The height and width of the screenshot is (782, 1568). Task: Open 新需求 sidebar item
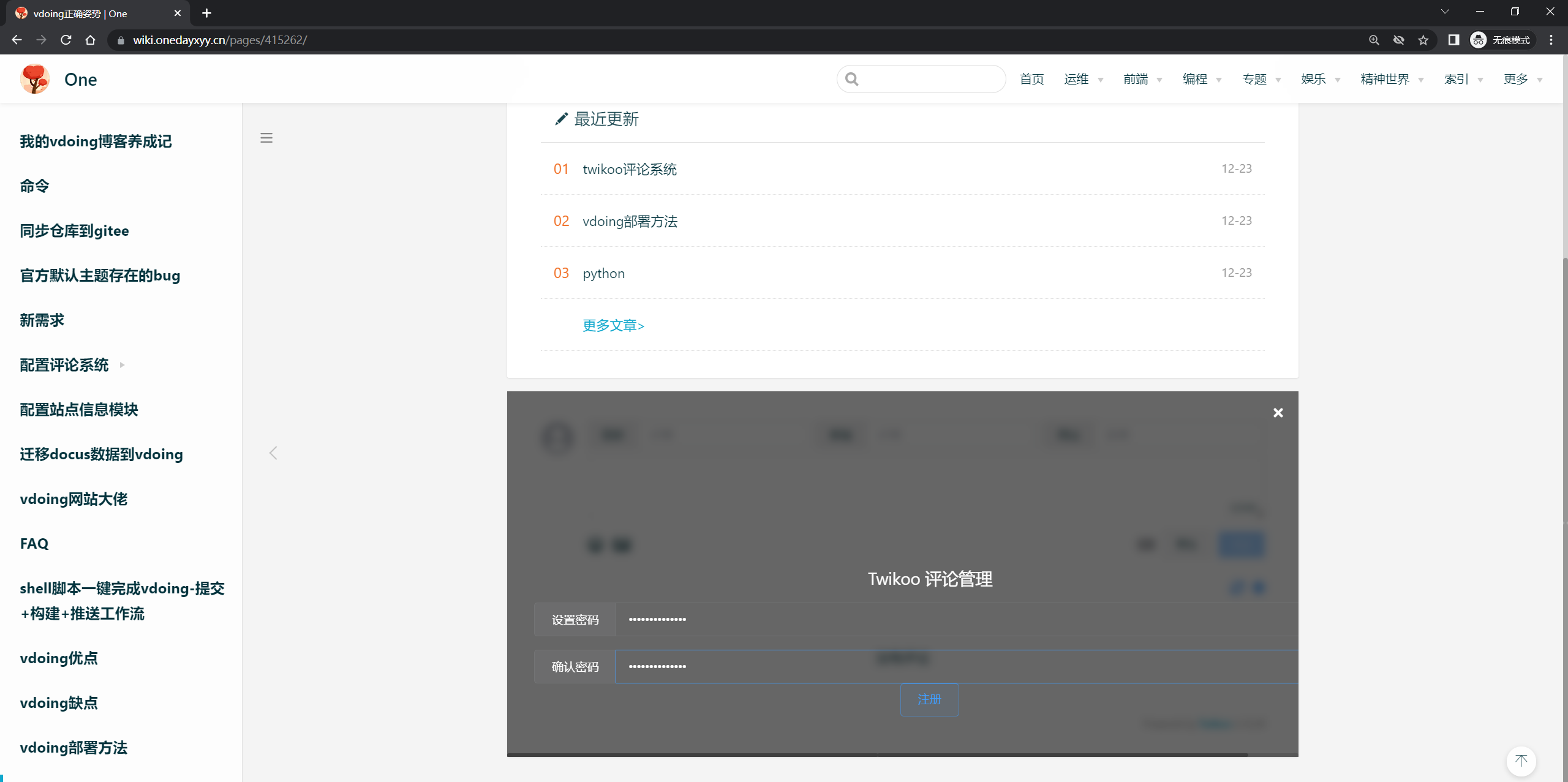(42, 320)
